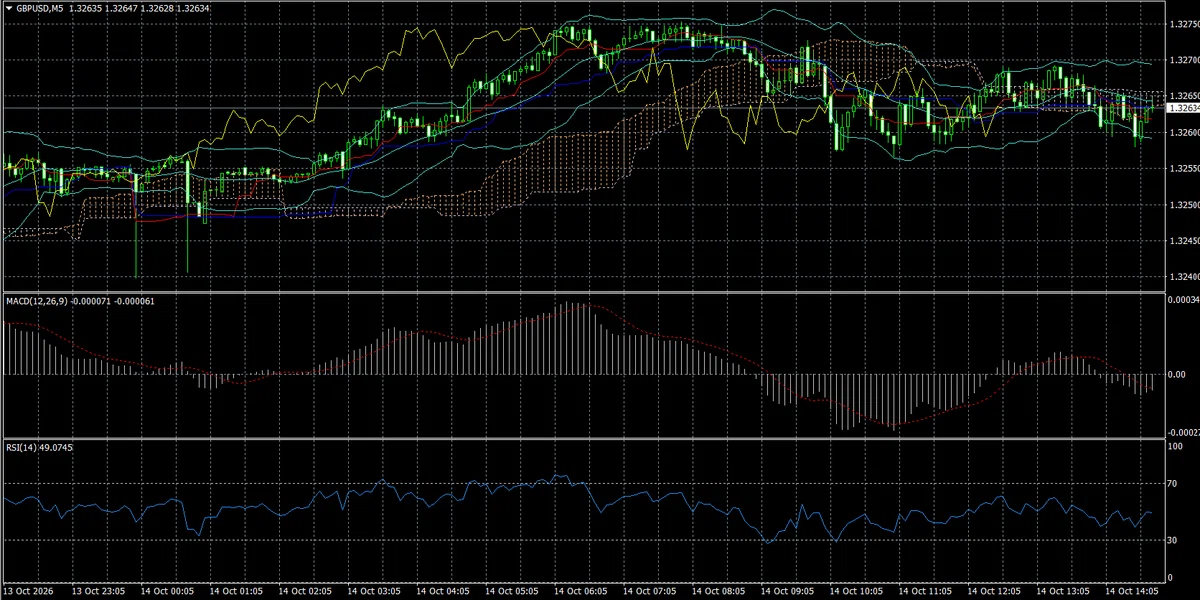The height and width of the screenshot is (600, 1200).
Task: Click the 14 Oct 06:05 time label
Action: (583, 591)
